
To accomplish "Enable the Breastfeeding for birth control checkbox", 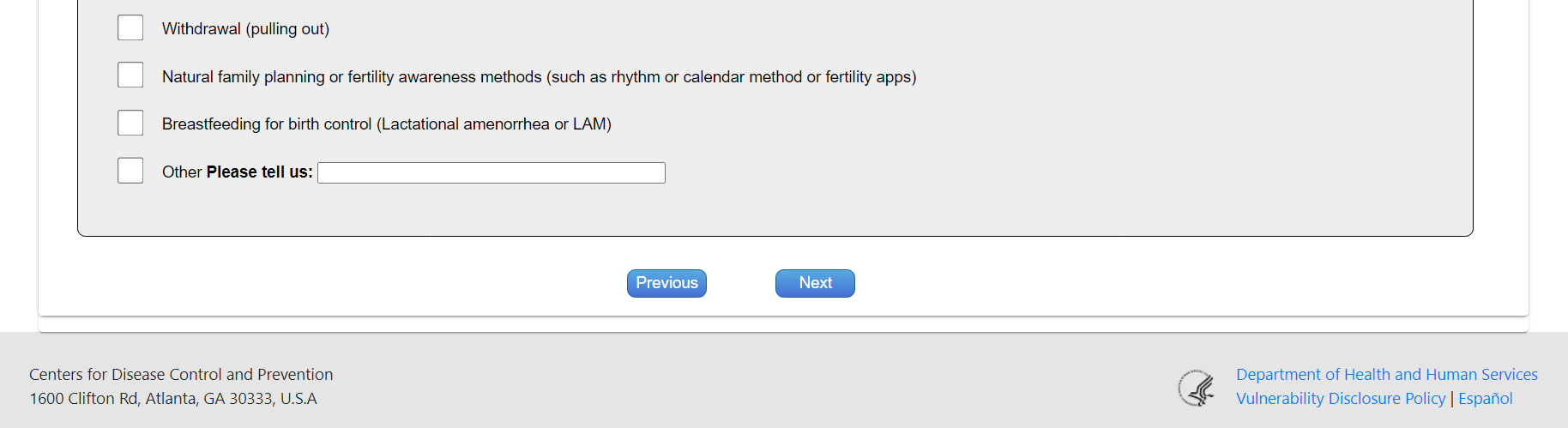I will pos(130,124).
